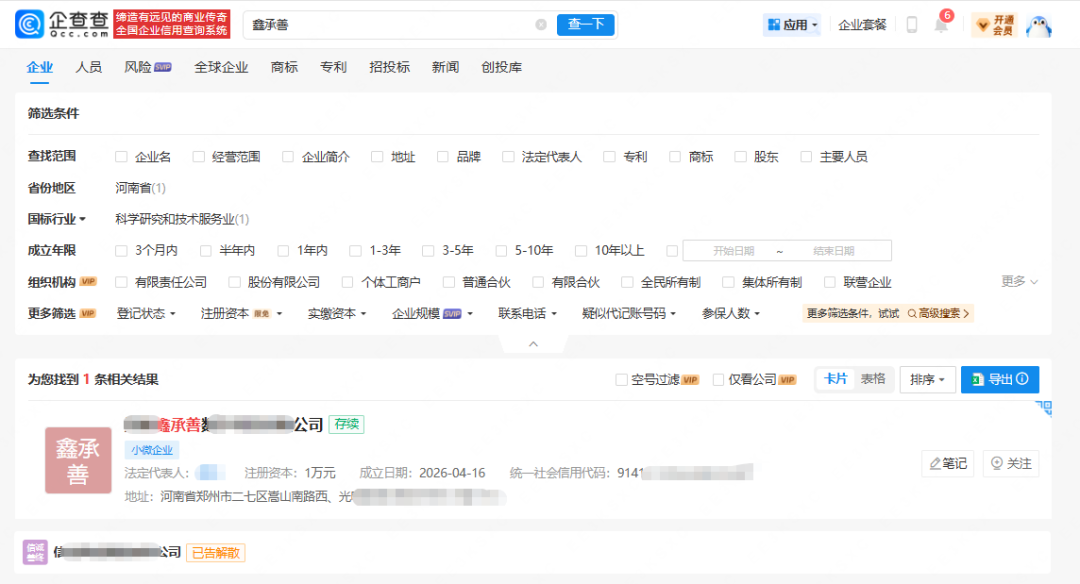Open the 疑似代记账号码 dropdown
The height and width of the screenshot is (584, 1080).
(x=629, y=313)
